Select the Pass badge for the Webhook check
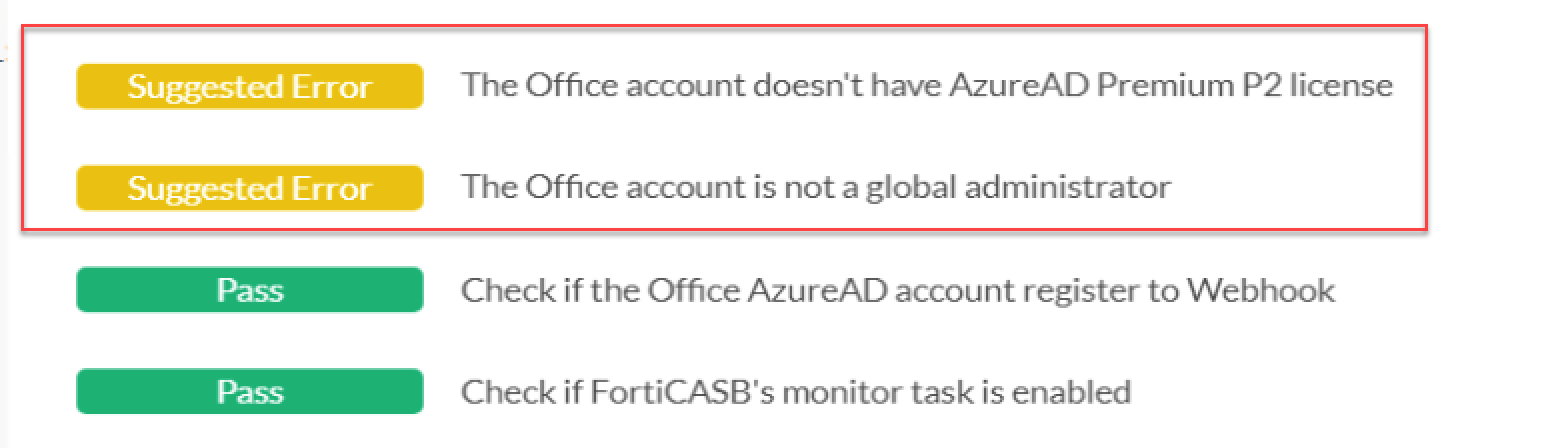The width and height of the screenshot is (1548, 448). [249, 291]
